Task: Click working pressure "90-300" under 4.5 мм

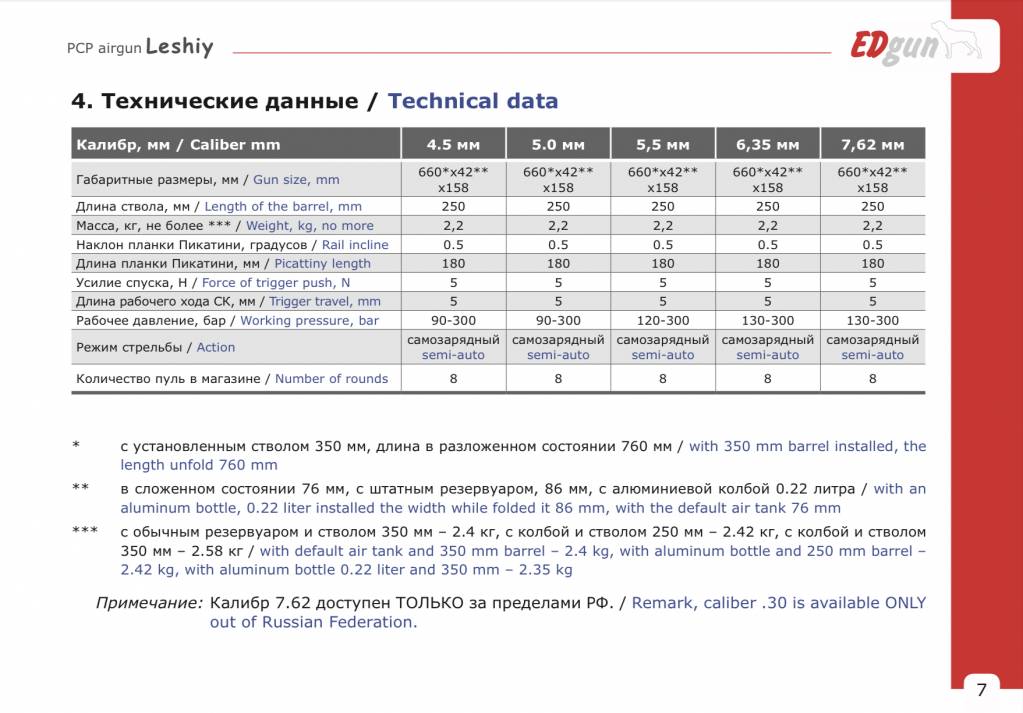Action: pos(453,320)
